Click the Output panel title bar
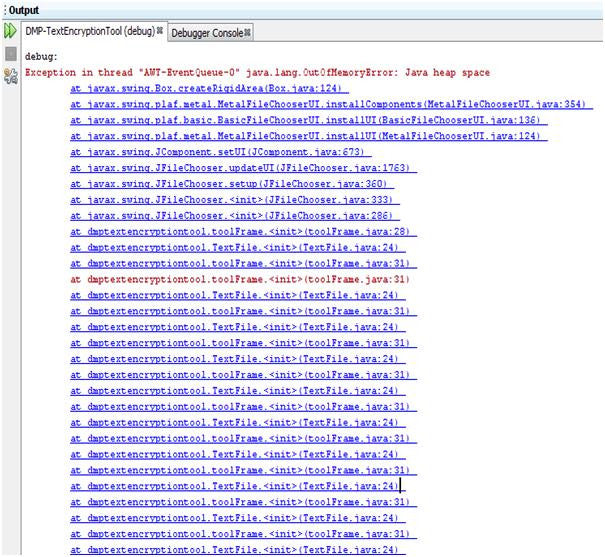The image size is (605, 557). click(x=300, y=9)
